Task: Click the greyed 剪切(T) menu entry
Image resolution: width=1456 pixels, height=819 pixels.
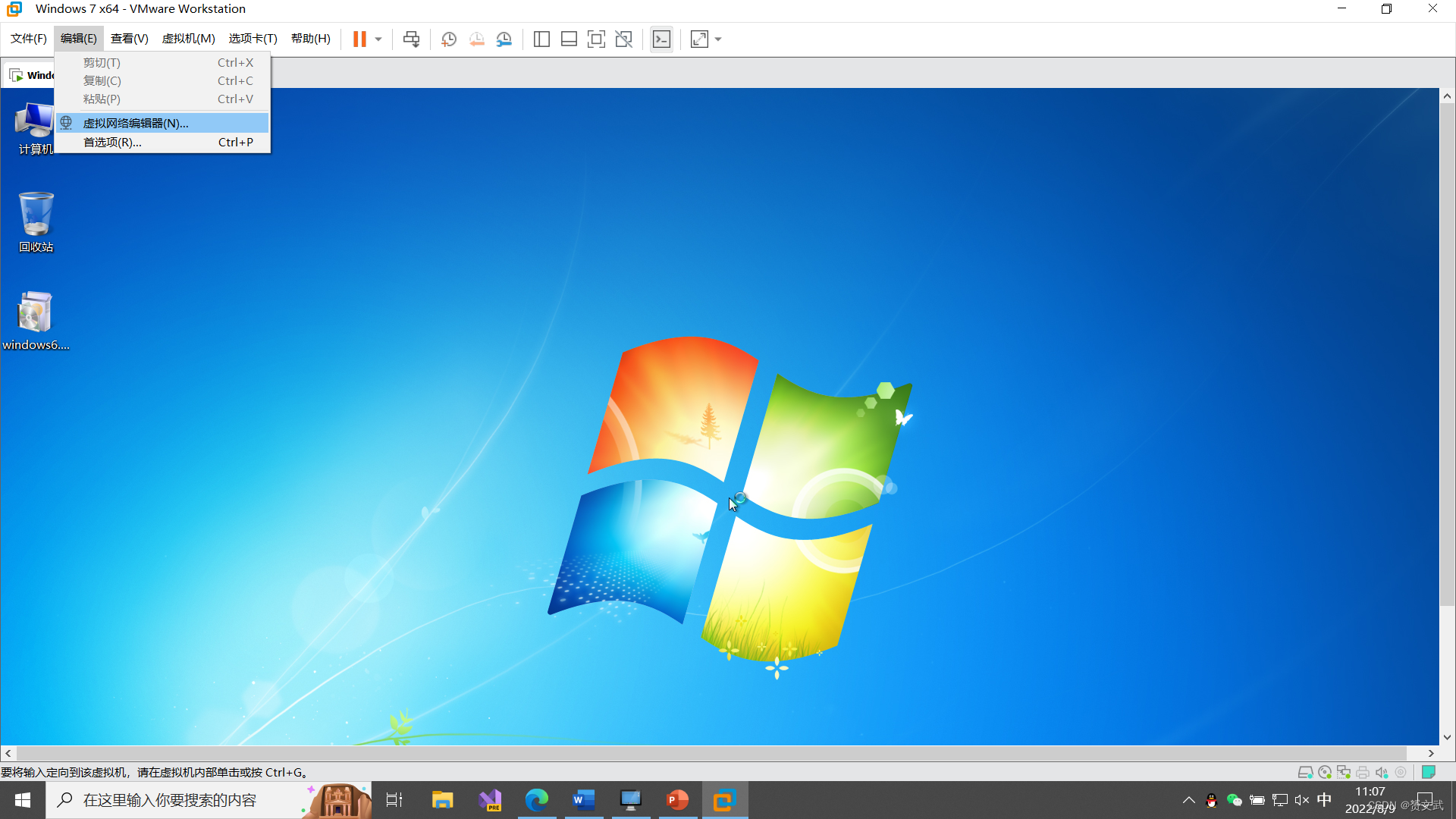Action: (x=162, y=62)
